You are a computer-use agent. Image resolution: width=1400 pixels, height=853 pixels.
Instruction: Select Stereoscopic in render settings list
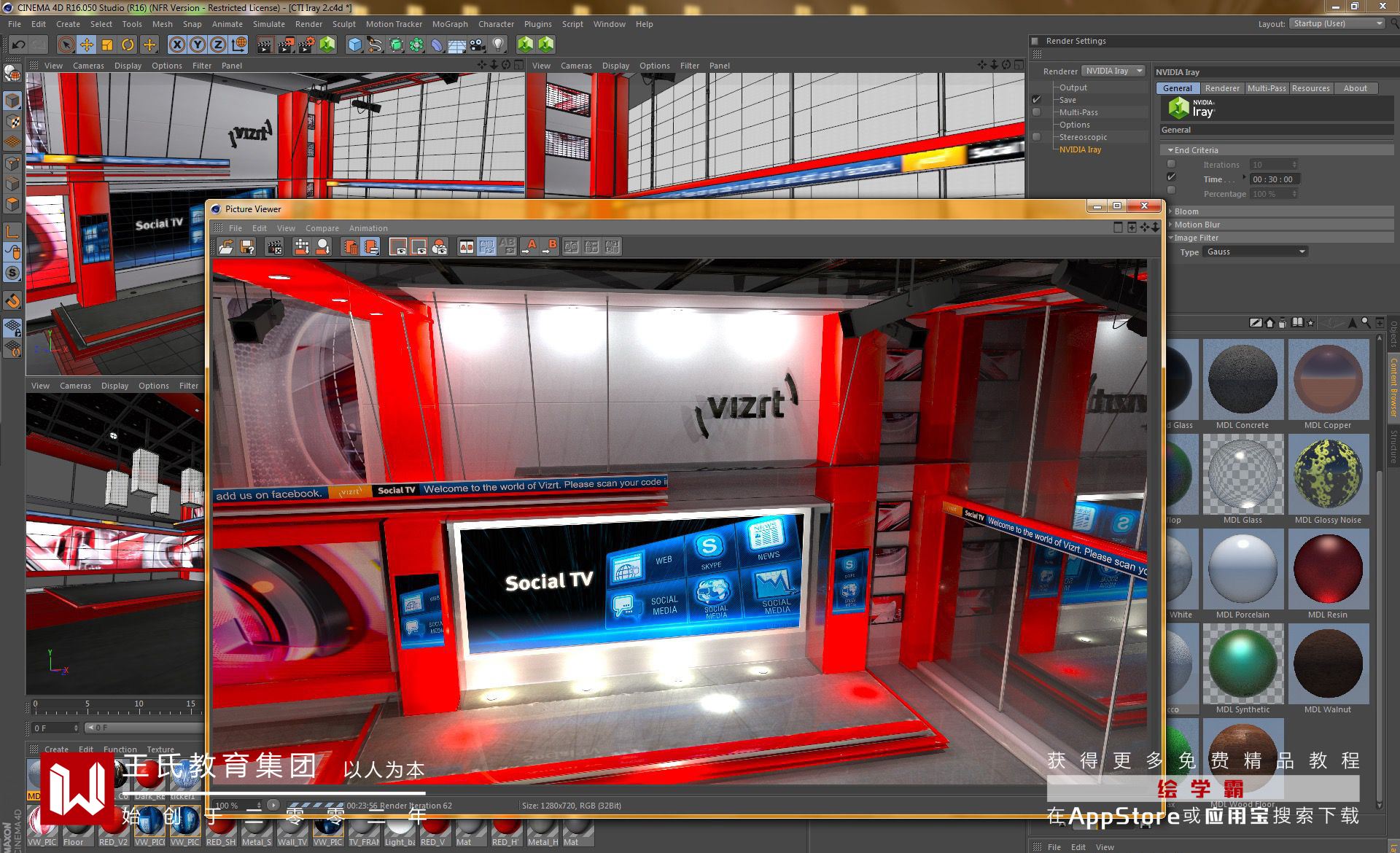(x=1083, y=137)
